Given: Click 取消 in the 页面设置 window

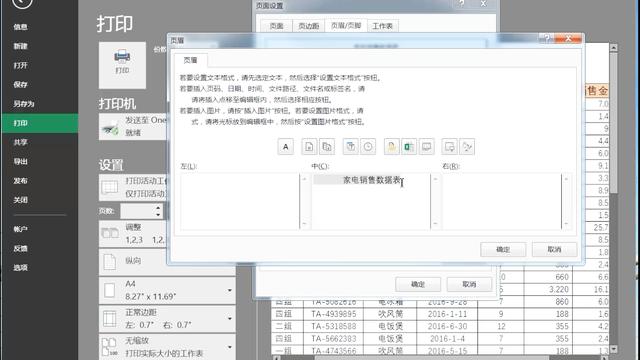Looking at the screenshot, I should 469,284.
